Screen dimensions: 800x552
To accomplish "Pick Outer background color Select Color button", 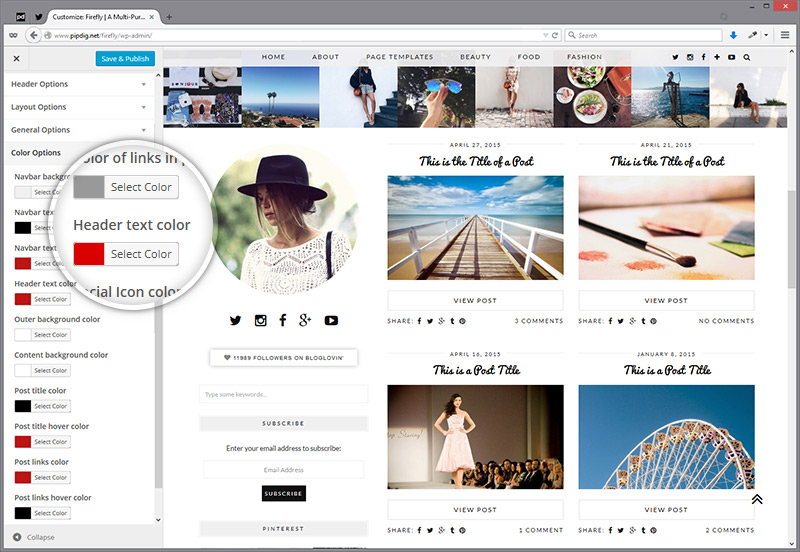I will coord(51,335).
